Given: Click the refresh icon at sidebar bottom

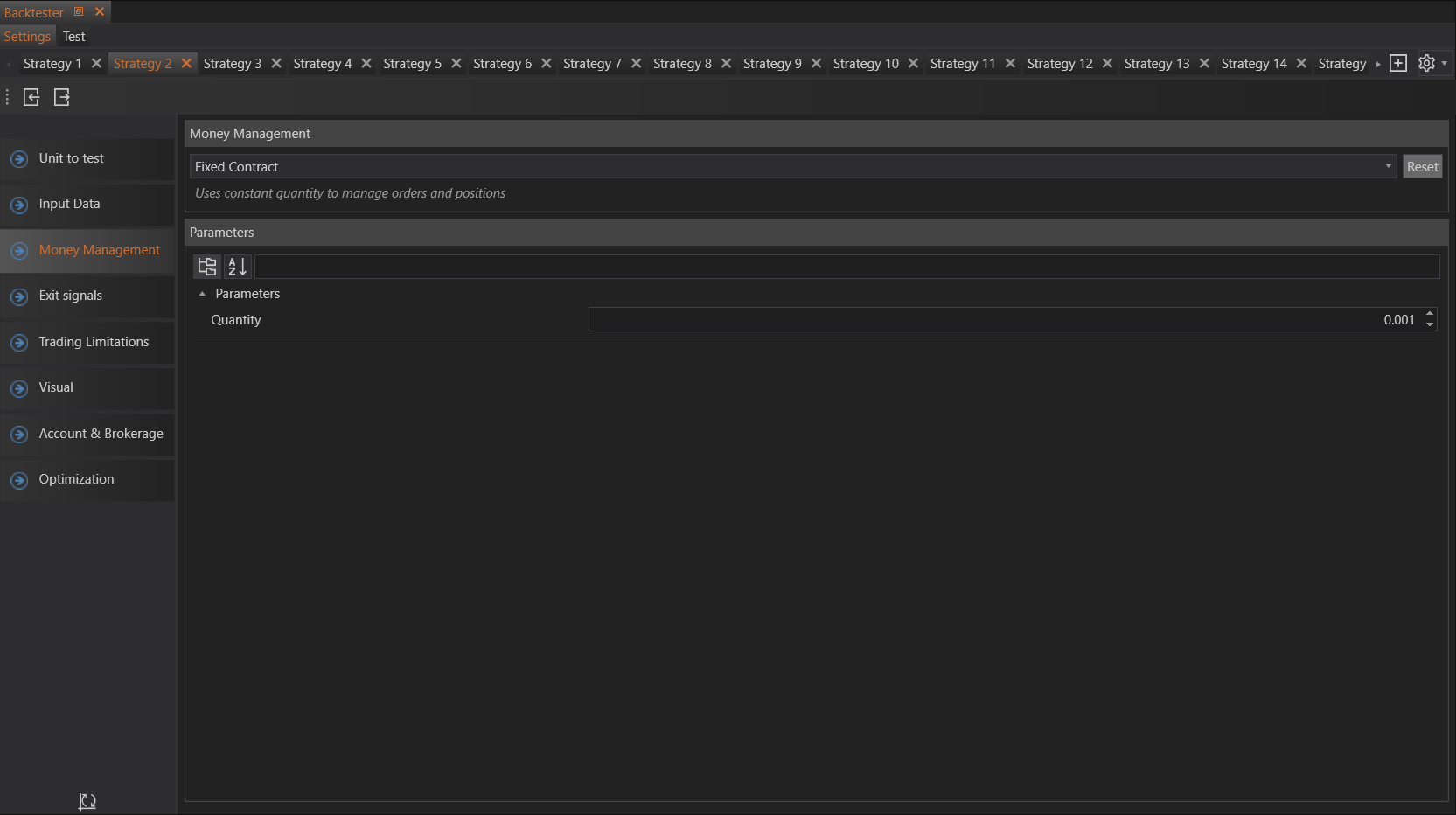Looking at the screenshot, I should click(87, 801).
